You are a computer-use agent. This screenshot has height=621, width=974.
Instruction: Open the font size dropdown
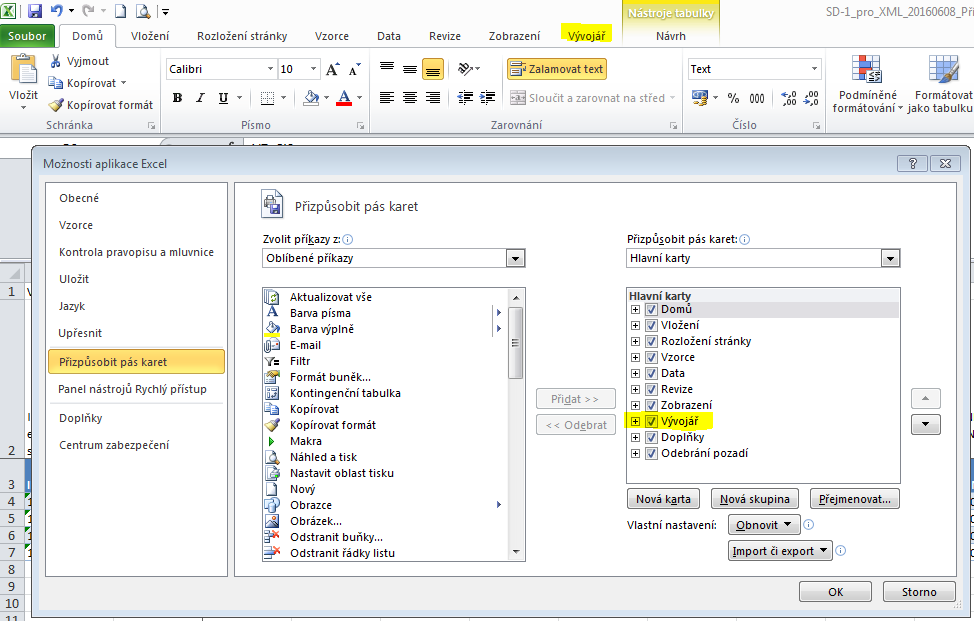[313, 69]
